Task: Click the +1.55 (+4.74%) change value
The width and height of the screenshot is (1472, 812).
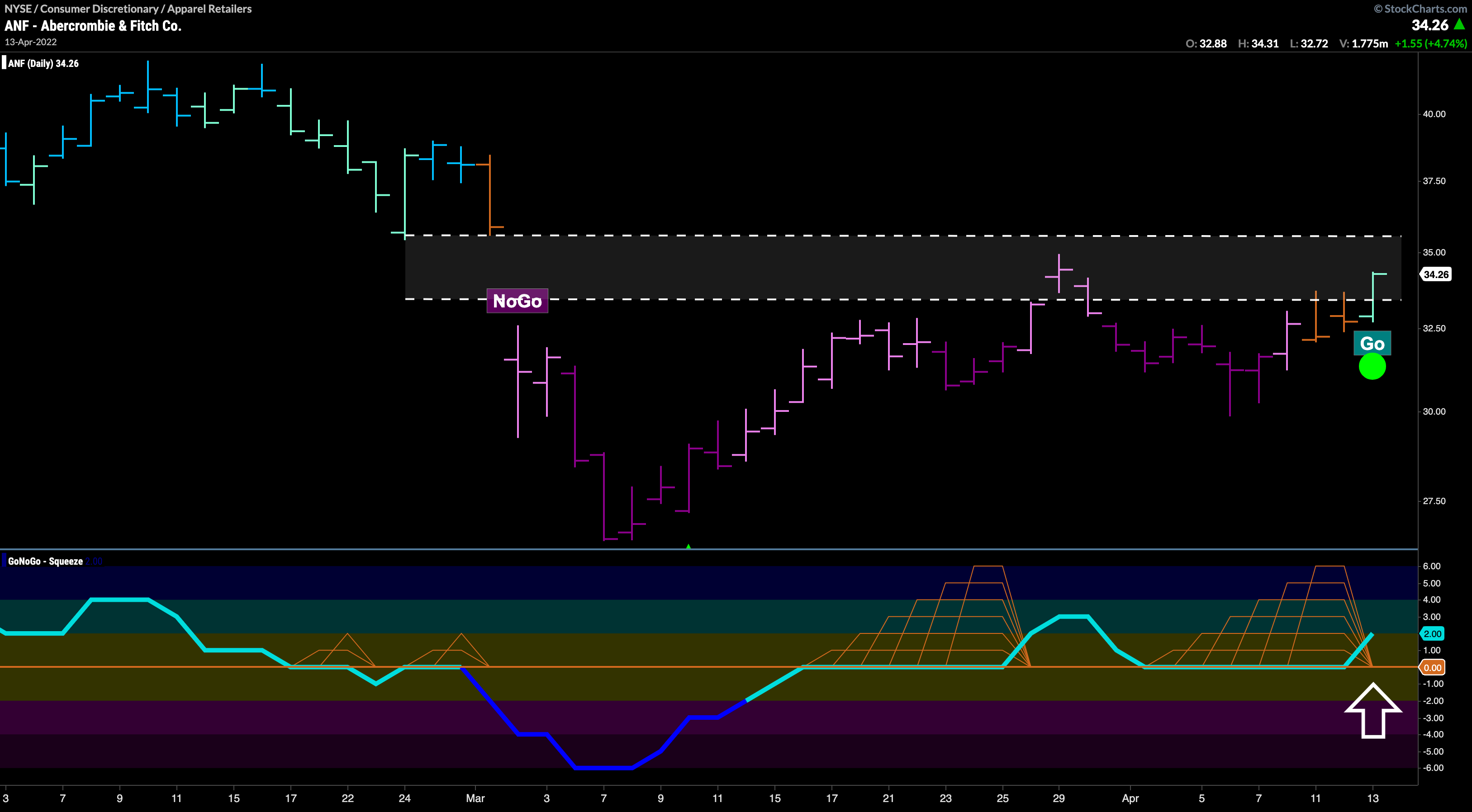Action: pos(1431,43)
